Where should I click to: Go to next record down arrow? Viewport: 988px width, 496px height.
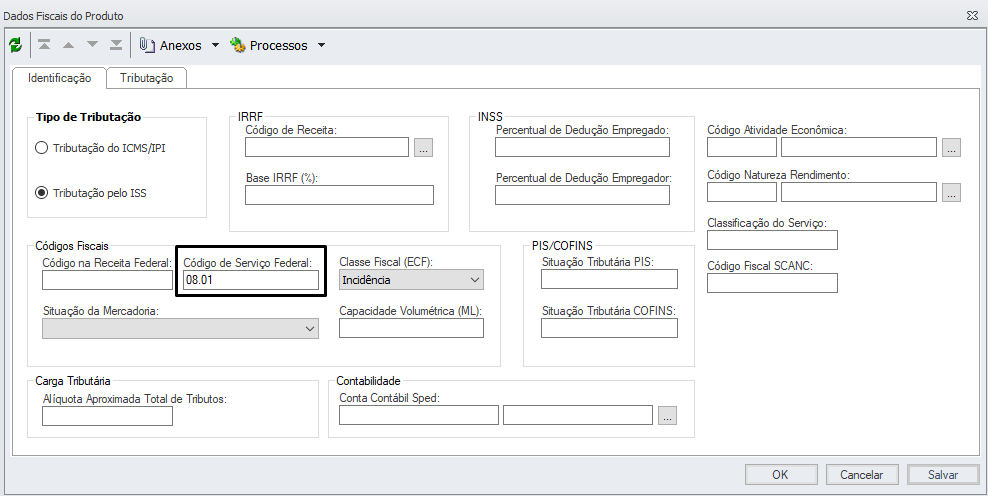click(93, 45)
